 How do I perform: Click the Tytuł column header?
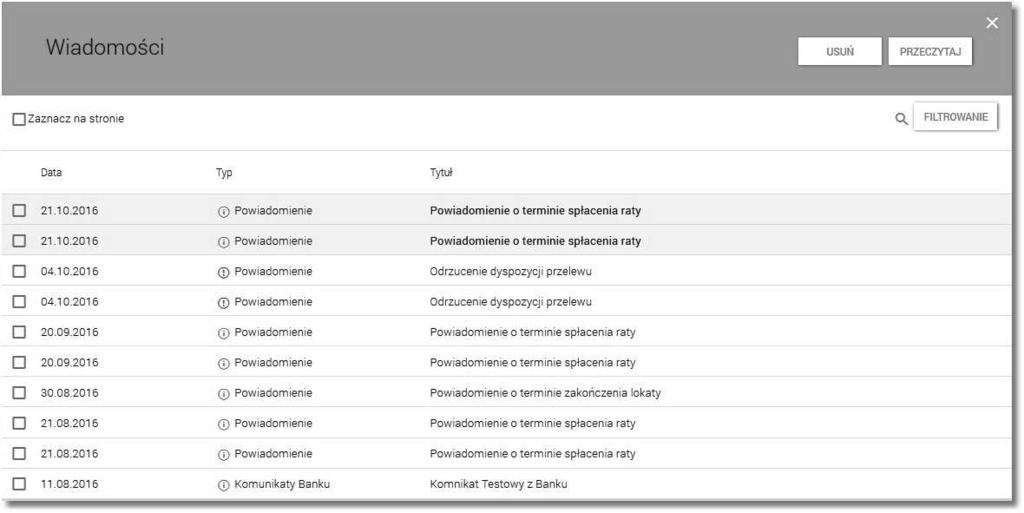coord(441,173)
